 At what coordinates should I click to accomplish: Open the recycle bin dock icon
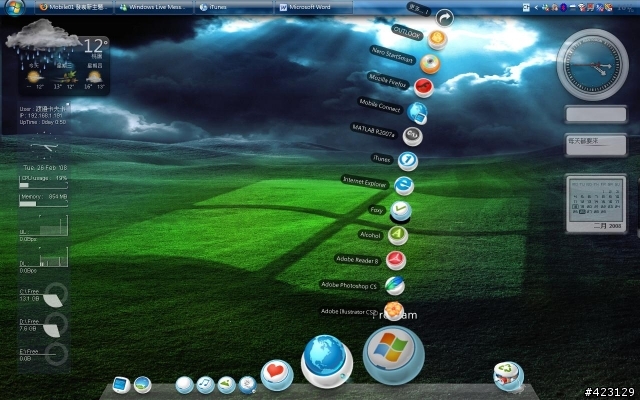click(x=508, y=376)
